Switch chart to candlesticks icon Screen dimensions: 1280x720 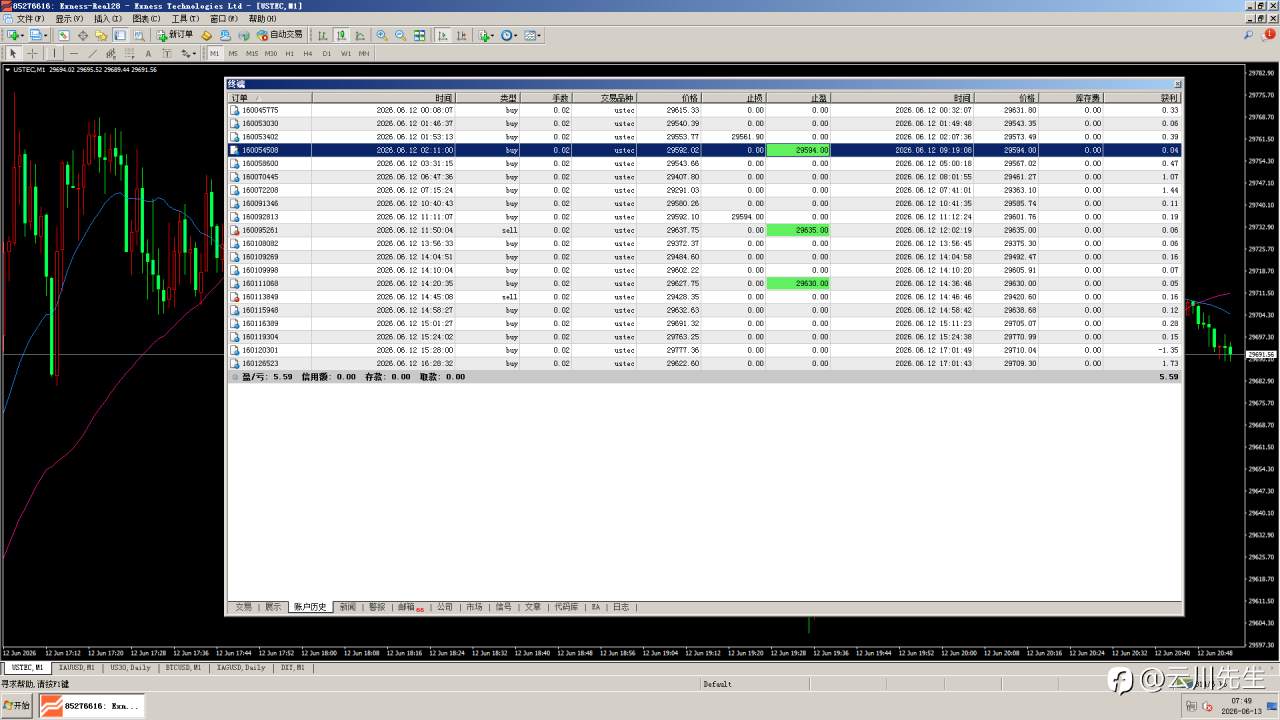coord(341,35)
